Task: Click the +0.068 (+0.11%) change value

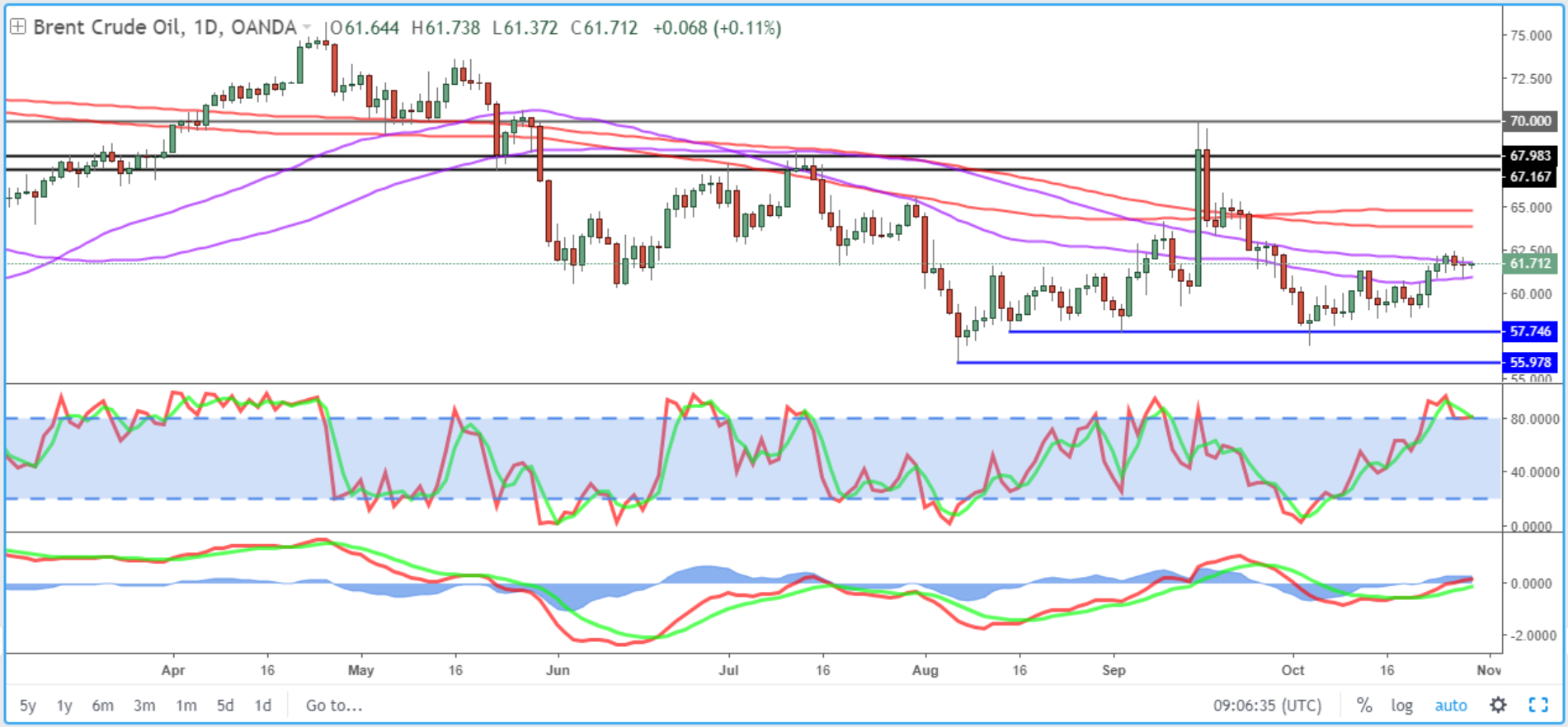Action: 717,28
